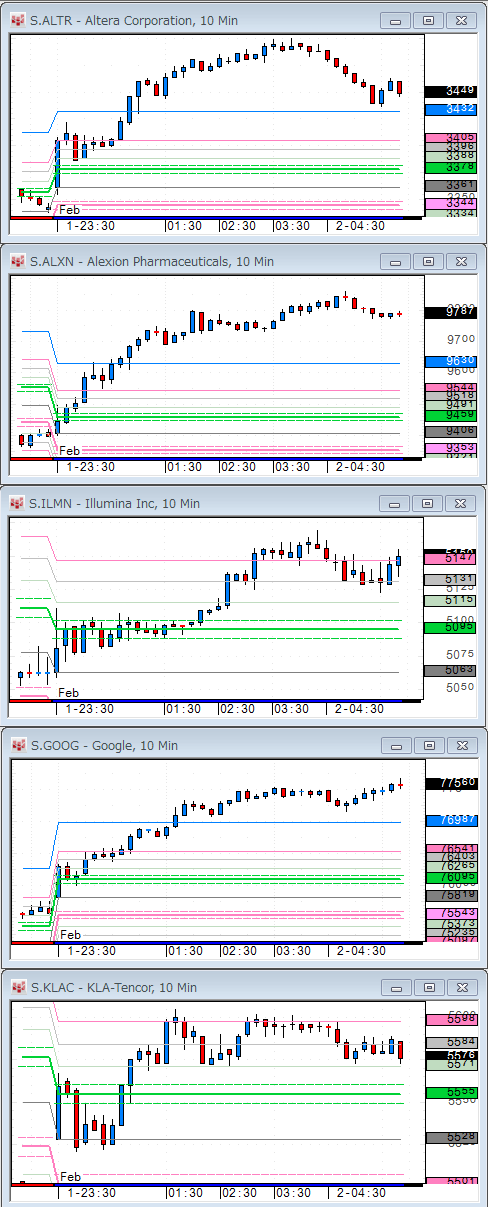Click the gray 5584 price label on KLAC
The width and height of the screenshot is (488, 1207).
(x=451, y=1042)
